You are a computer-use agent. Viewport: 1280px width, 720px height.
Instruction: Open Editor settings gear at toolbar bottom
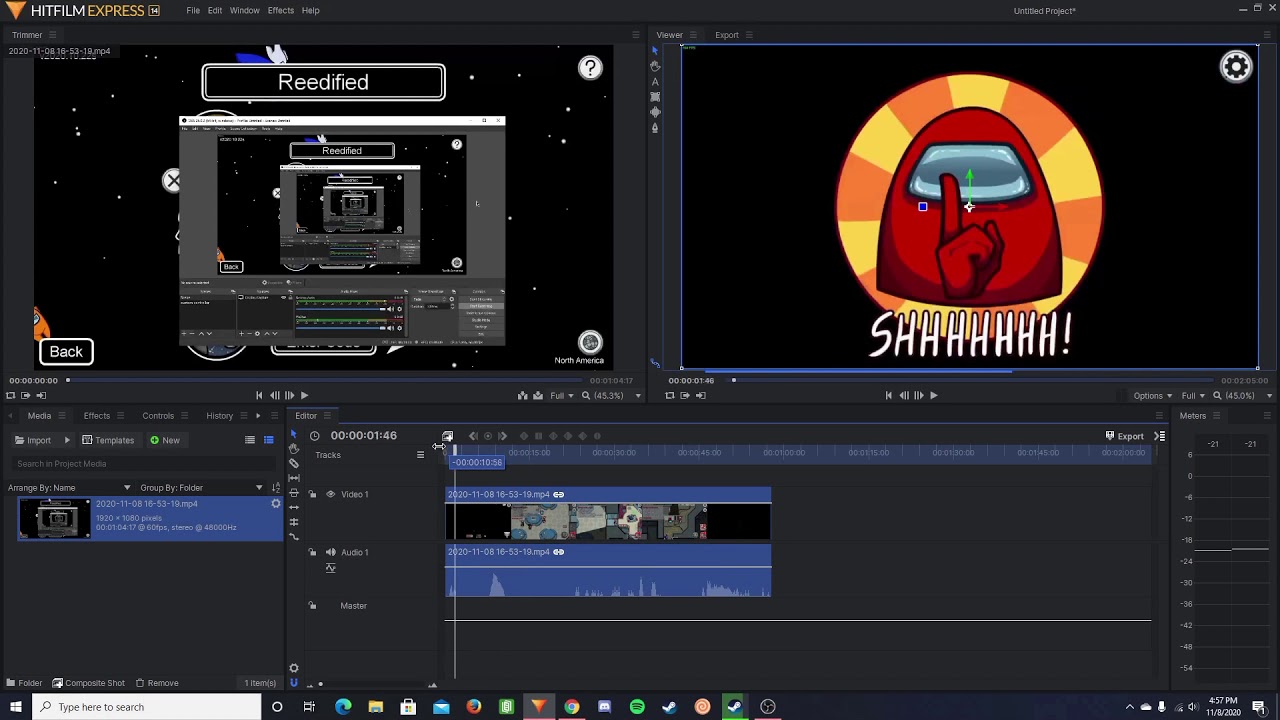[x=293, y=668]
